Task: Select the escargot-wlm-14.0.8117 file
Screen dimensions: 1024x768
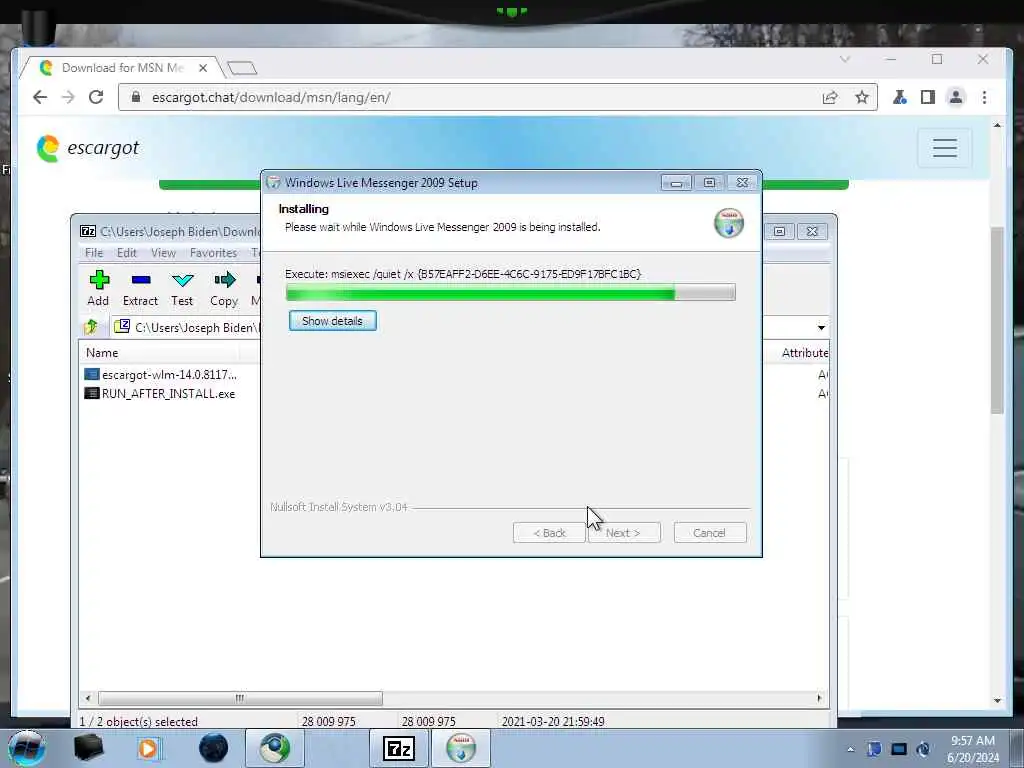Action: pos(161,375)
